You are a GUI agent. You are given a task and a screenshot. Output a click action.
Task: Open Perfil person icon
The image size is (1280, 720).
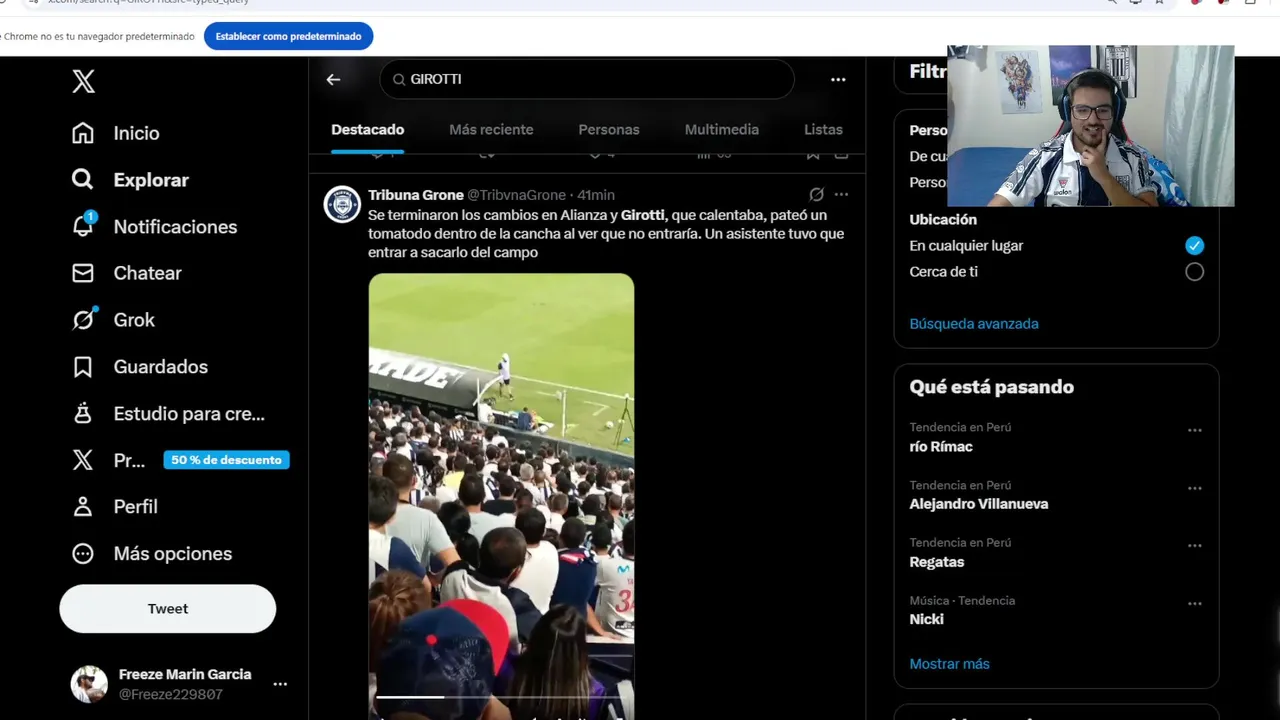click(83, 506)
